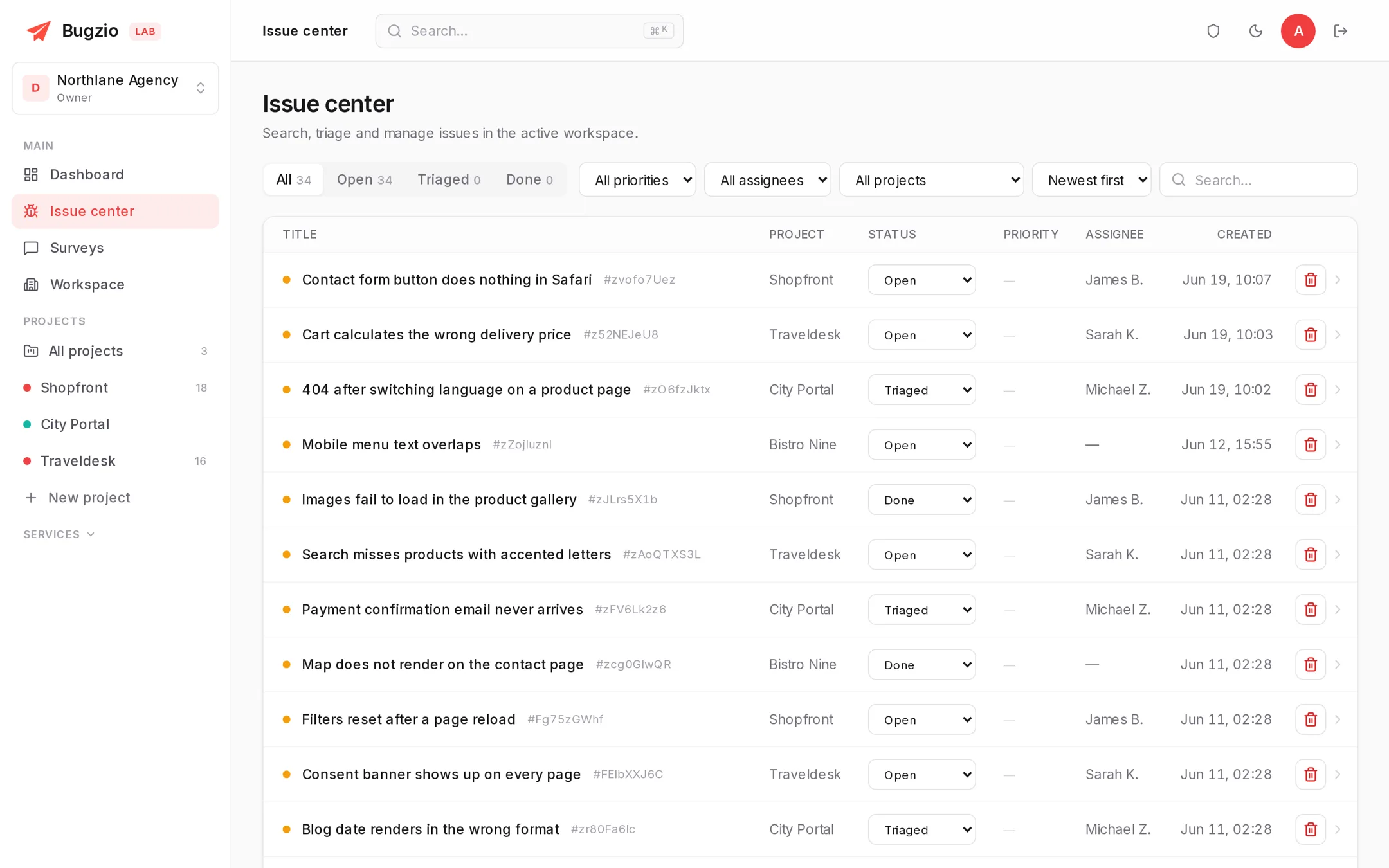Delete the Payment confirmation email issue
The height and width of the screenshot is (868, 1389).
[x=1311, y=610]
